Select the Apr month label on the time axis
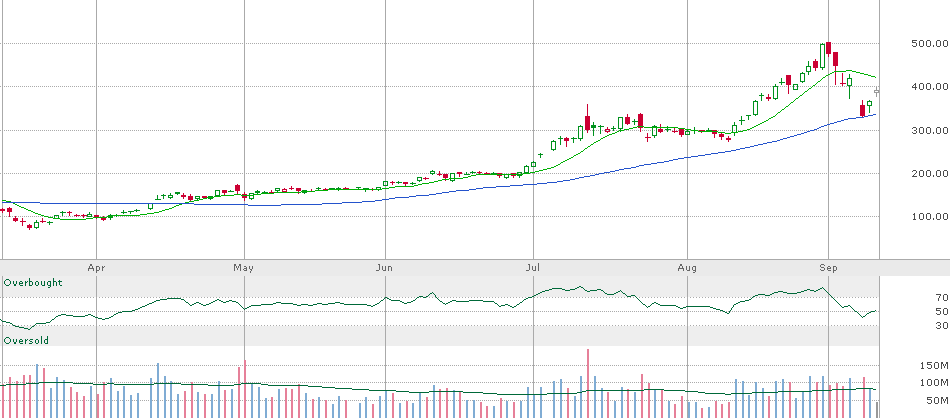Screen dimensions: 950x418 95,268
